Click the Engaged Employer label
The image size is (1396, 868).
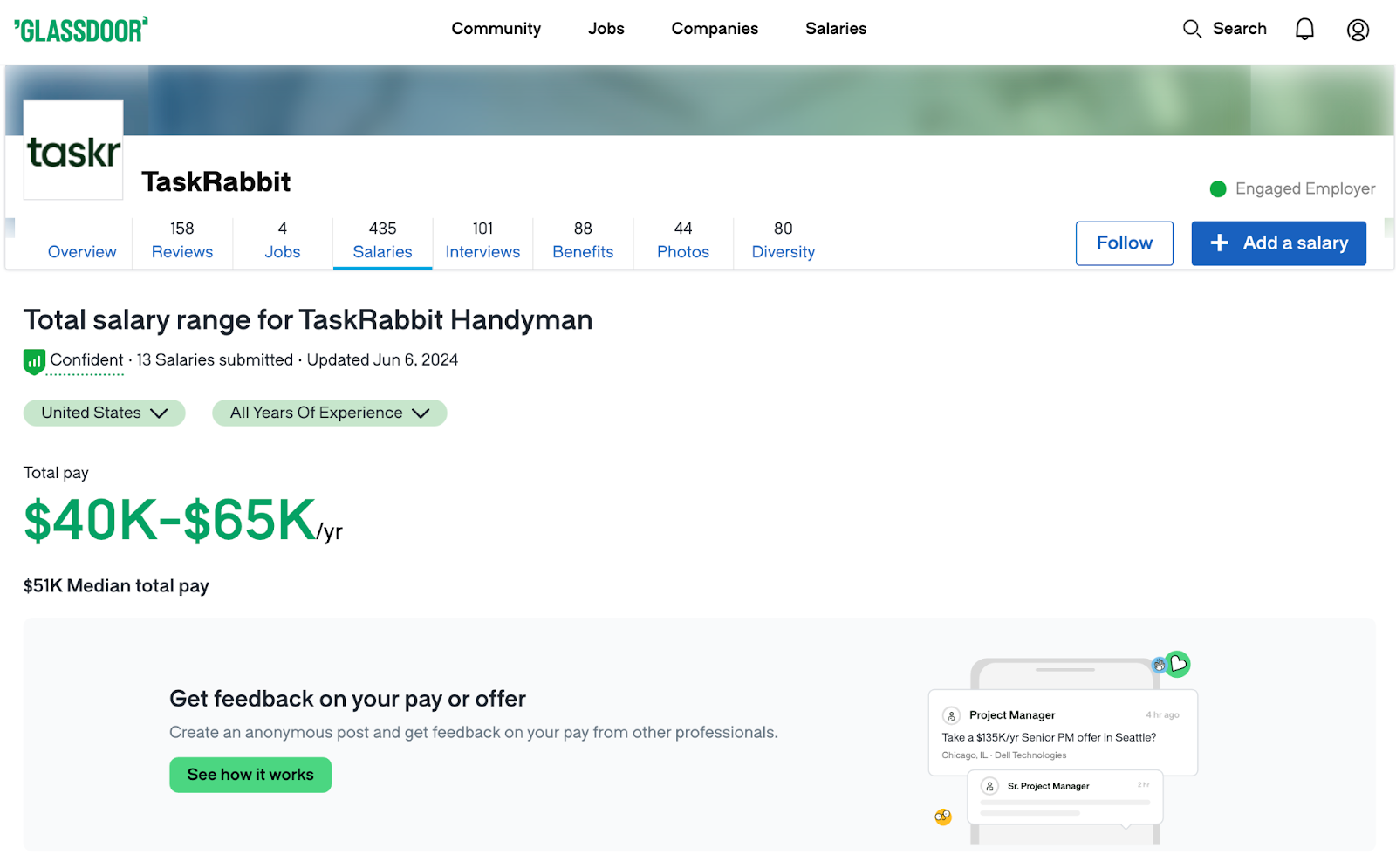click(1305, 188)
